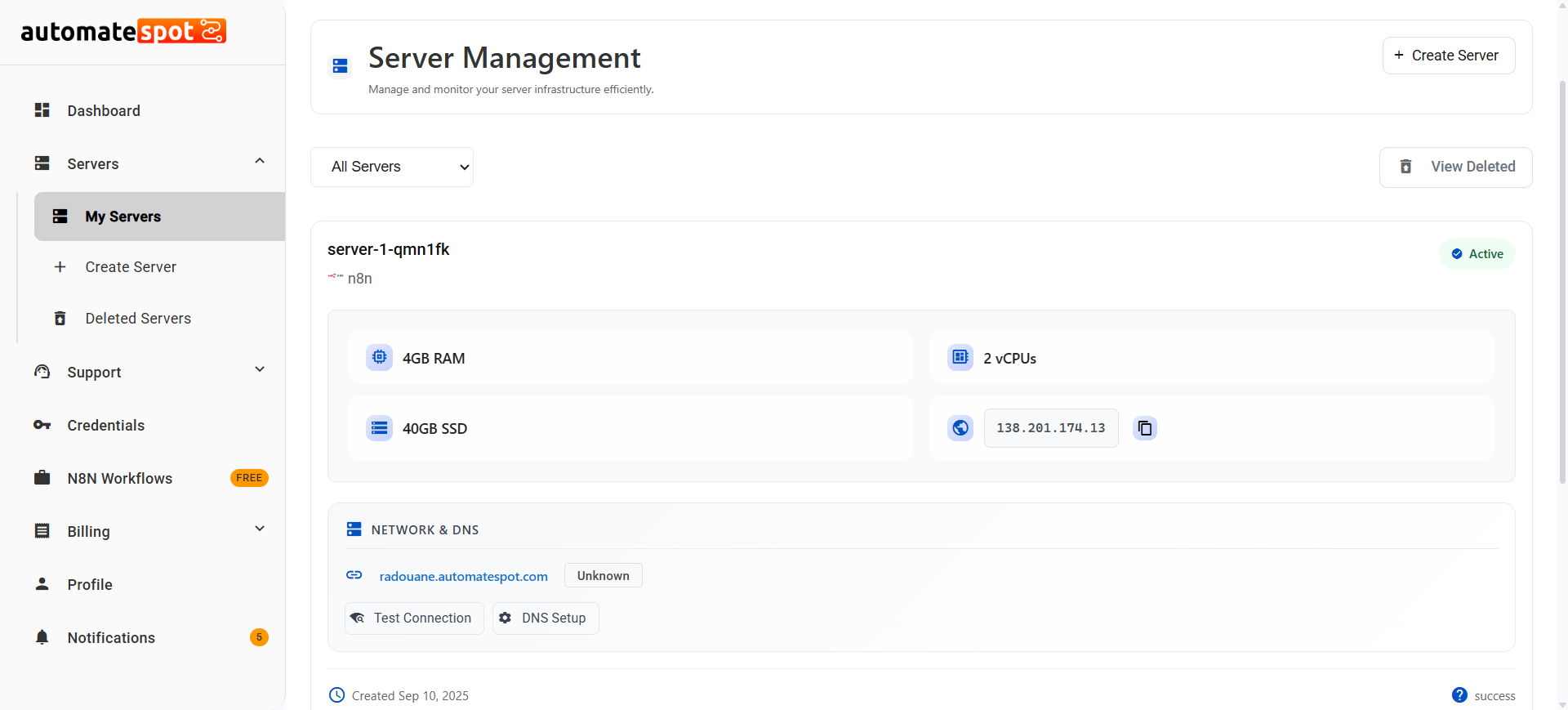This screenshot has width=1568, height=710.
Task: Click the notifications count badge 5
Action: coord(259,637)
